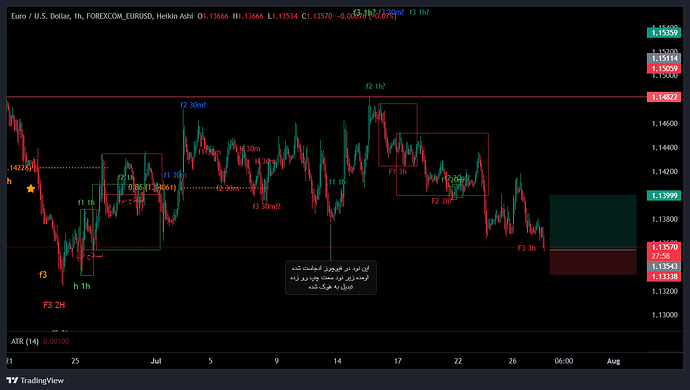The height and width of the screenshot is (390, 690).
Task: Click the bar countdown timer 27:58
Action: pos(661,256)
